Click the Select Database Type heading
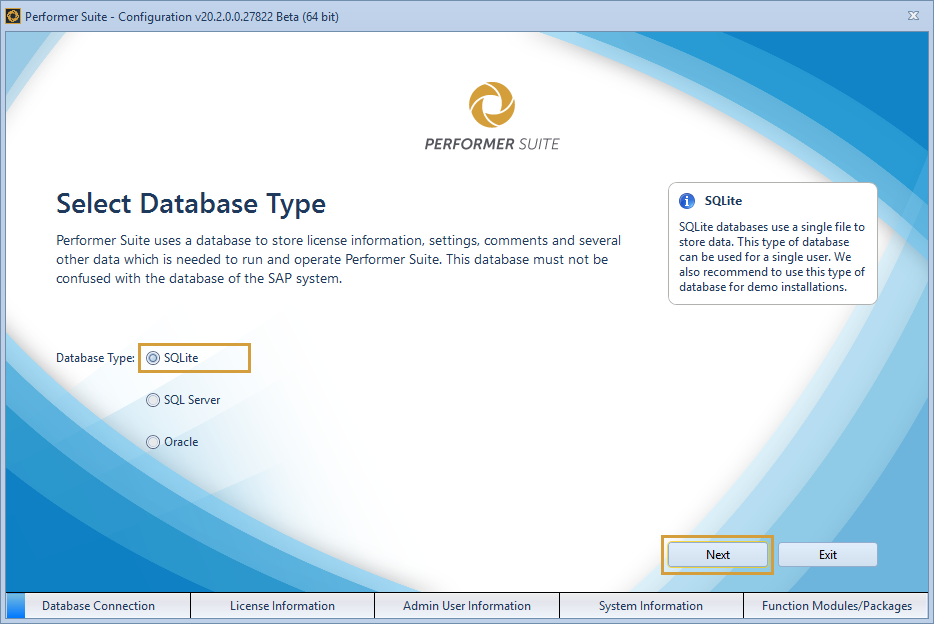This screenshot has width=934, height=624. 190,203
